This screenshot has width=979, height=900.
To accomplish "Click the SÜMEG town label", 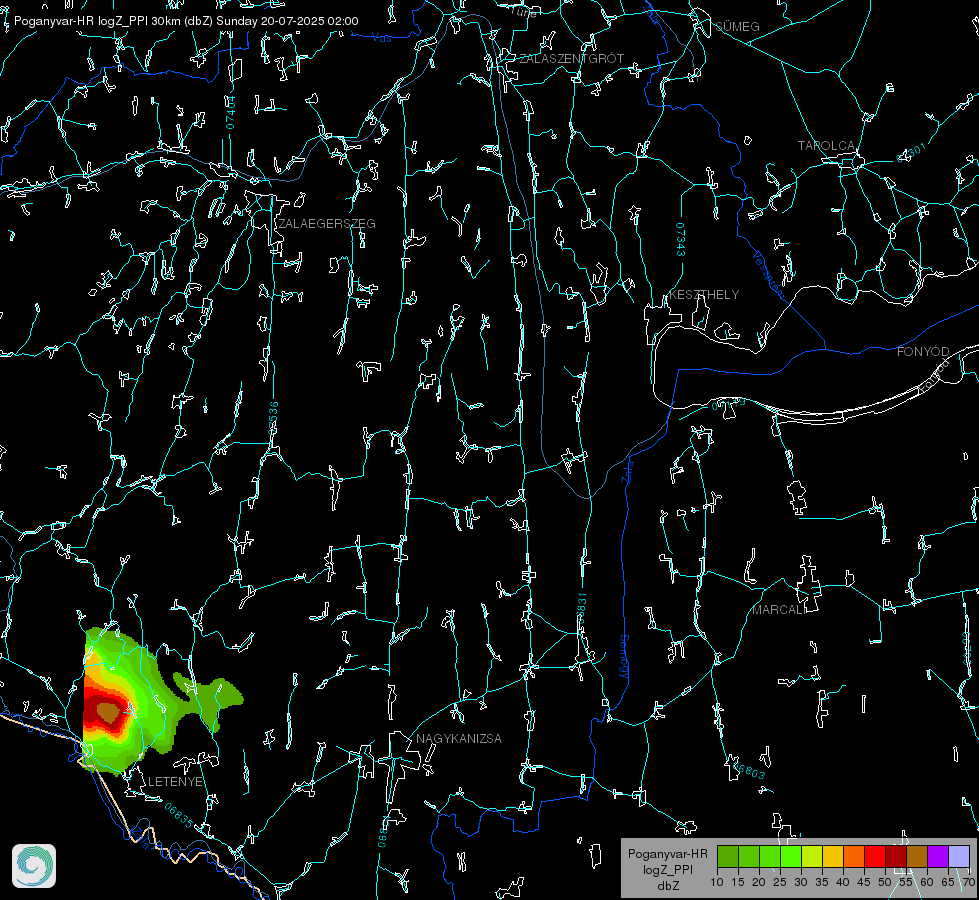I will click(737, 26).
